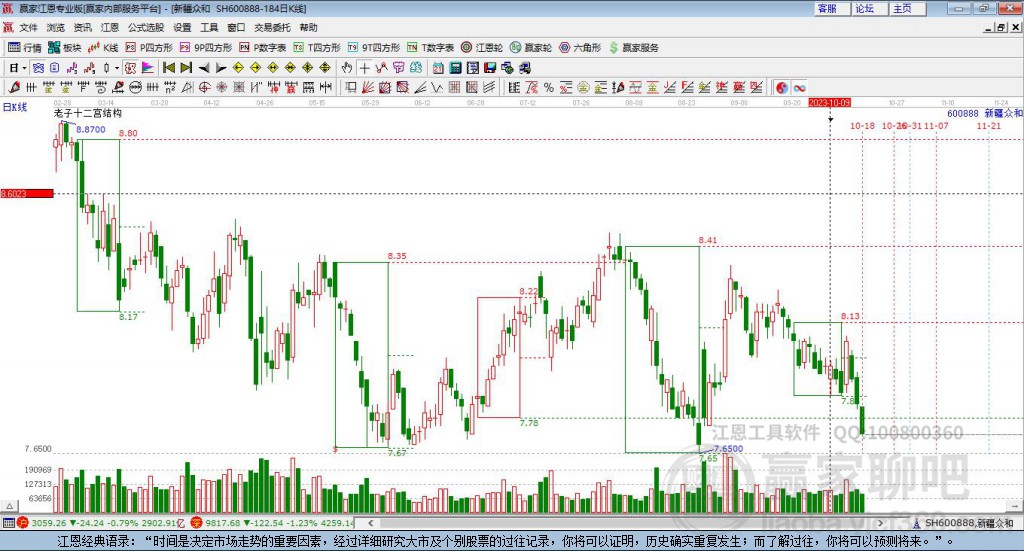Open the P数字表 number table
Screen dimensions: 1024x551
click(263, 48)
